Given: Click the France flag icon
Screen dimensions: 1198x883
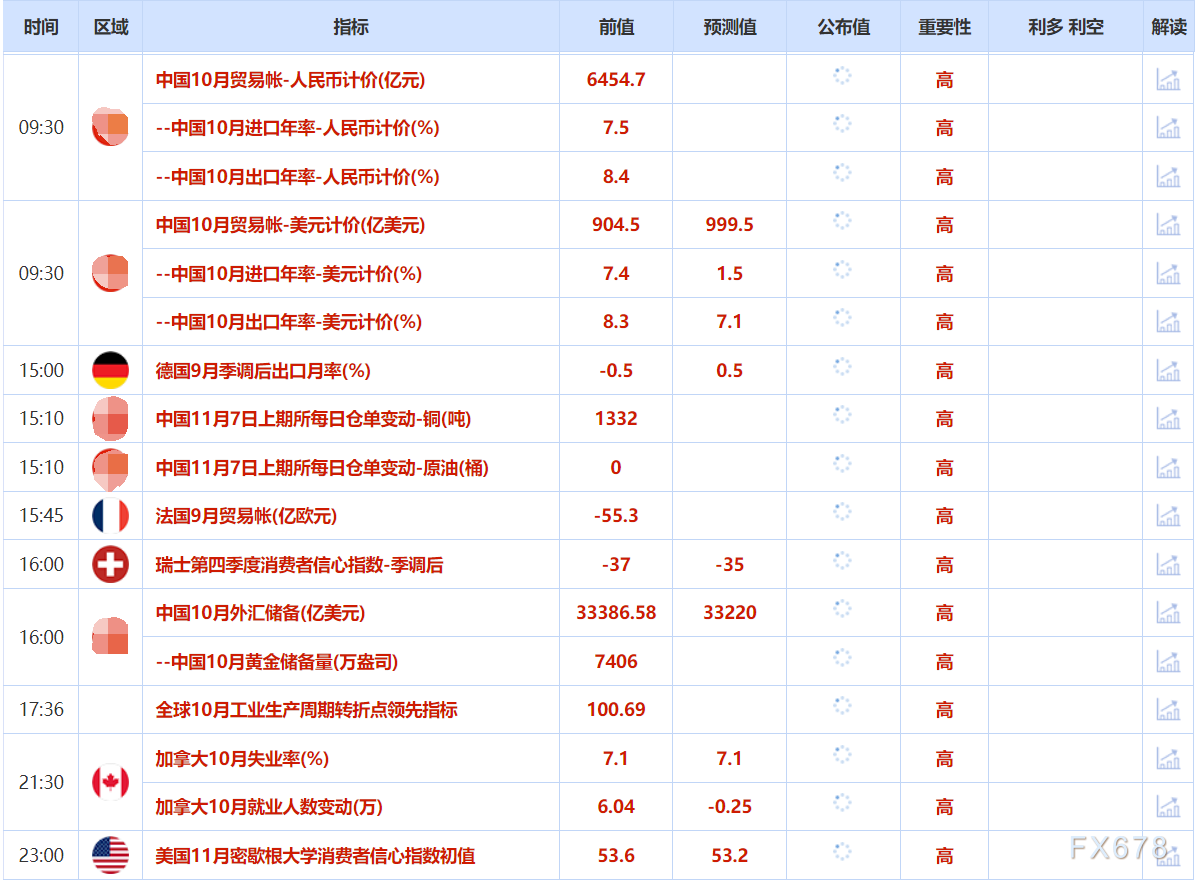Looking at the screenshot, I should pyautogui.click(x=110, y=515).
